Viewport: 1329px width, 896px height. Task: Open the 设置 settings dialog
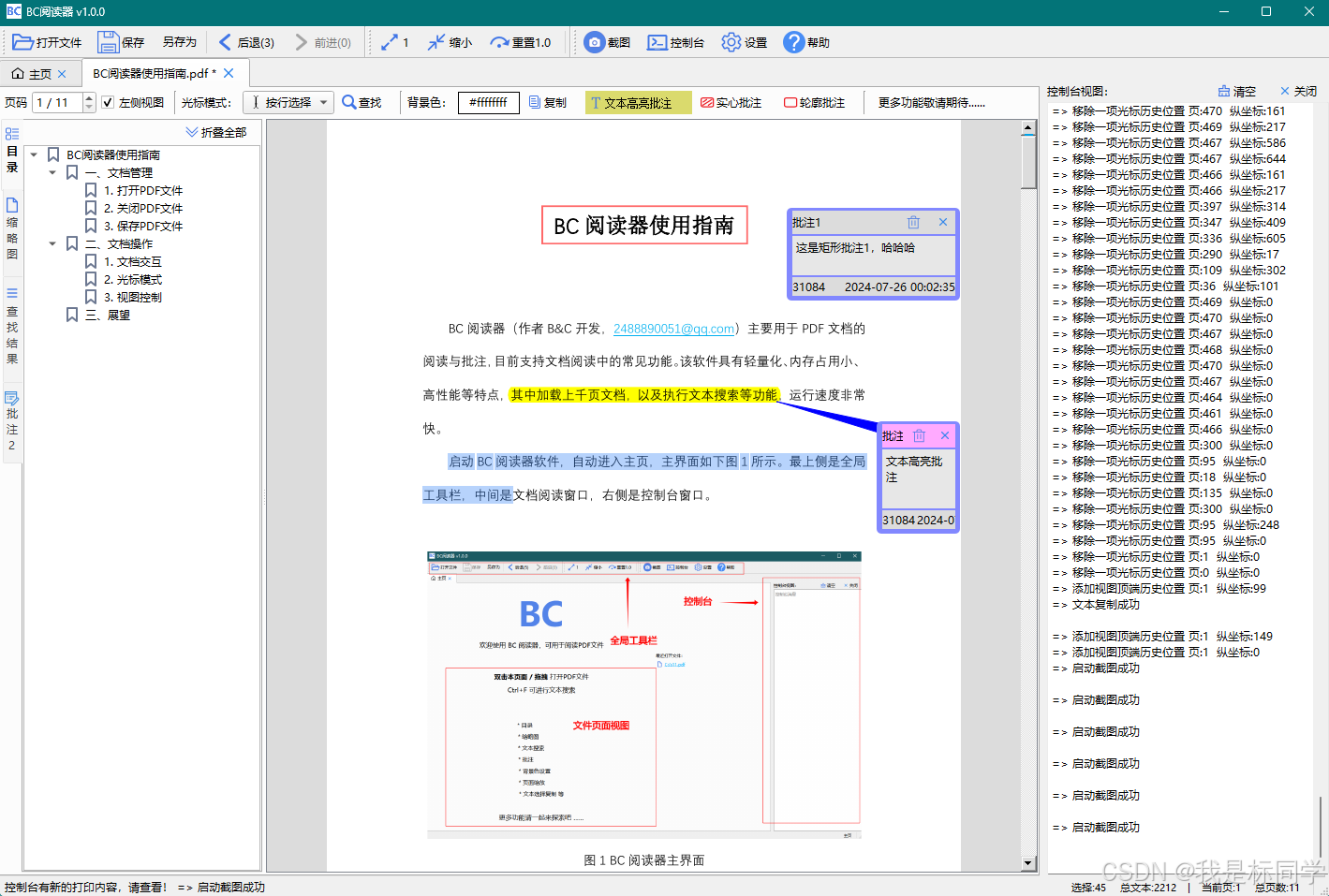(743, 41)
